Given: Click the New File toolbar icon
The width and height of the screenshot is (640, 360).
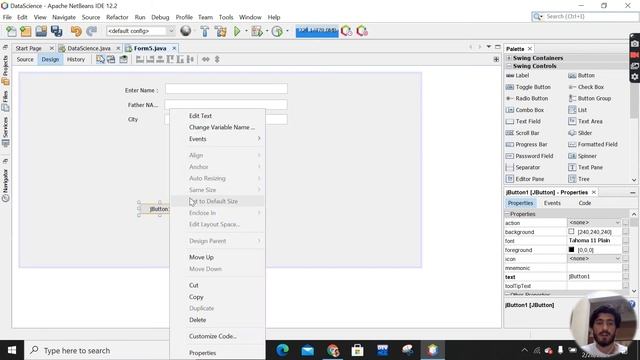Looking at the screenshot, I should tap(11, 31).
